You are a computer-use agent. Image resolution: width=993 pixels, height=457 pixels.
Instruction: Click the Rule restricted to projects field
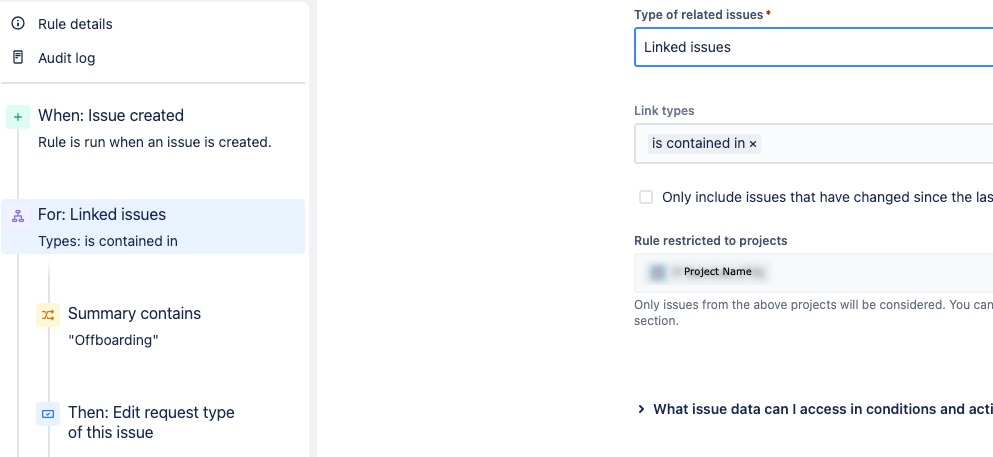tap(850, 272)
